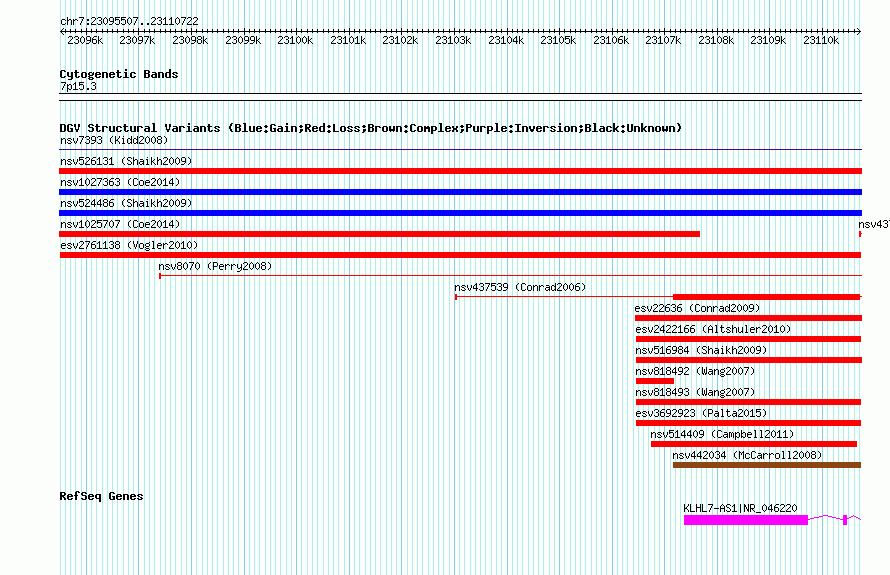
Task: Select the esv2422166 red loss bar
Action: tap(749, 339)
